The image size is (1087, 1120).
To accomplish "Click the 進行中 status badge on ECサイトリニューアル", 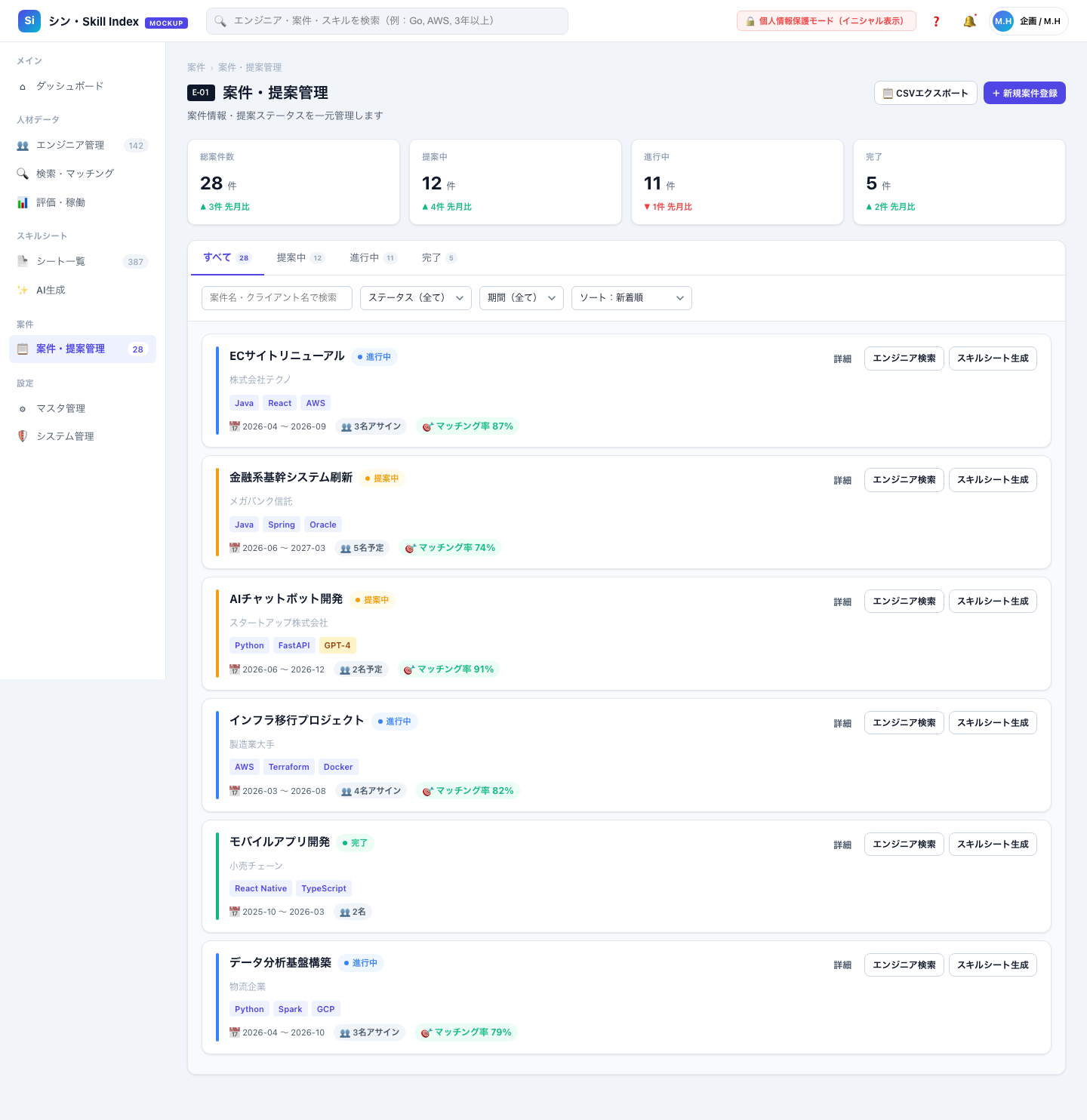I will 374,357.
